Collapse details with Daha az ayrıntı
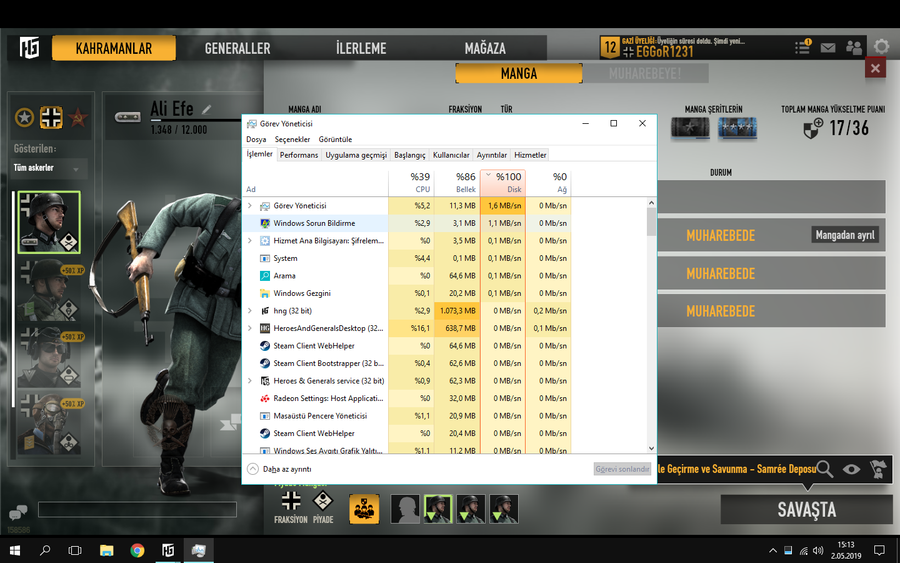 280,469
